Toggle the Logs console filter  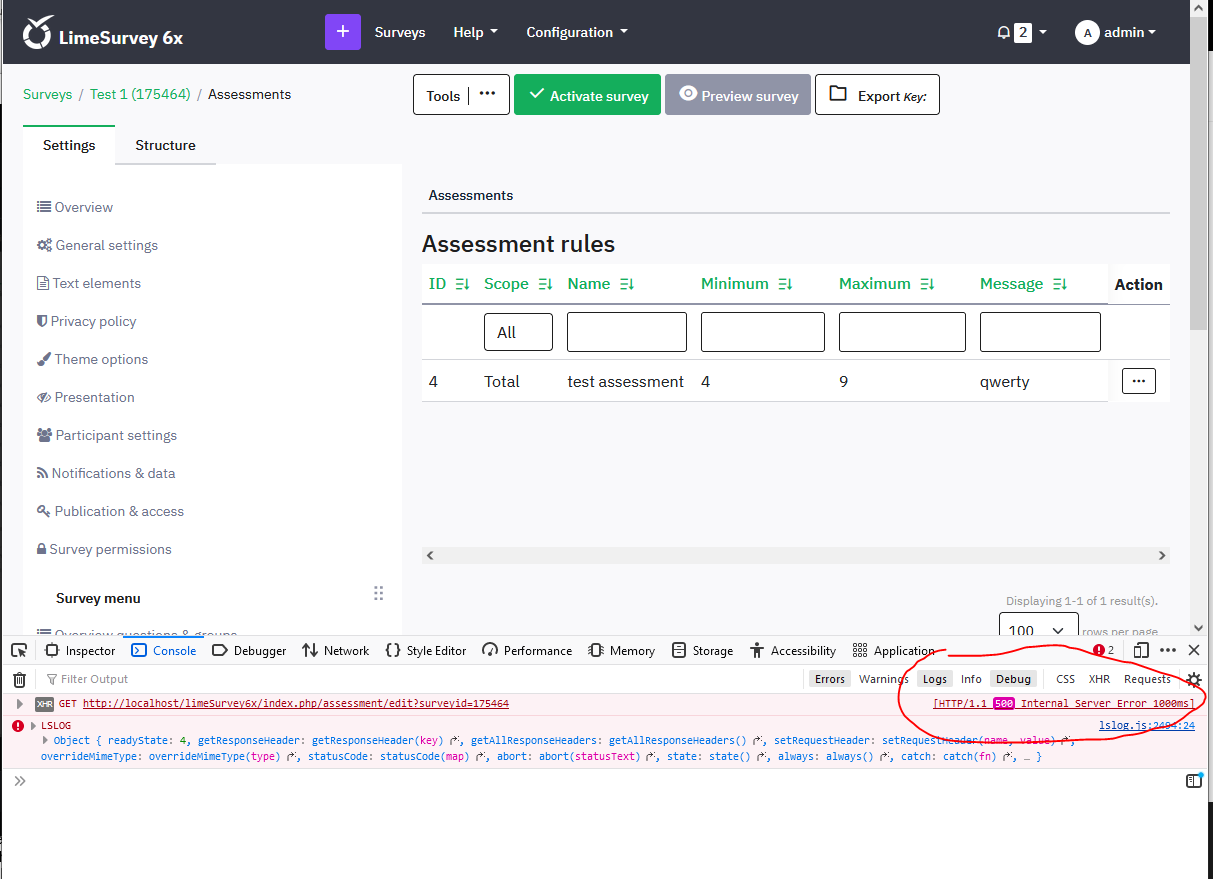click(x=934, y=679)
